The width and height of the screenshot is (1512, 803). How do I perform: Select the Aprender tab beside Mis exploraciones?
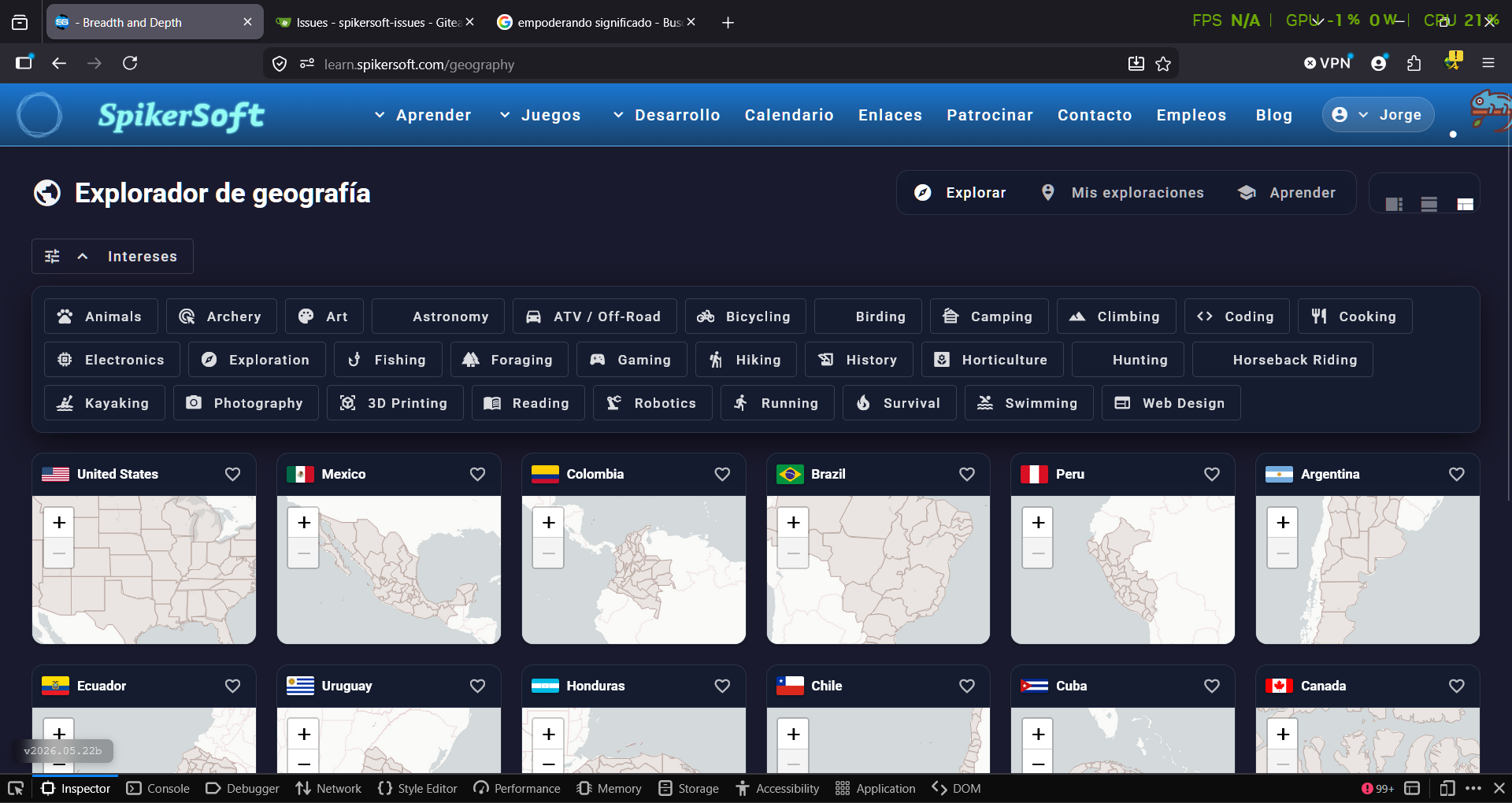(1287, 193)
